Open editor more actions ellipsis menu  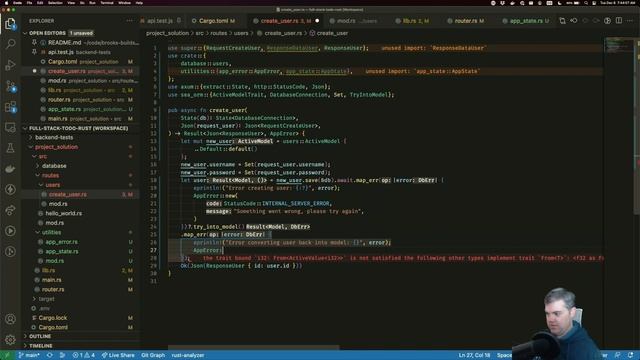(x=630, y=21)
